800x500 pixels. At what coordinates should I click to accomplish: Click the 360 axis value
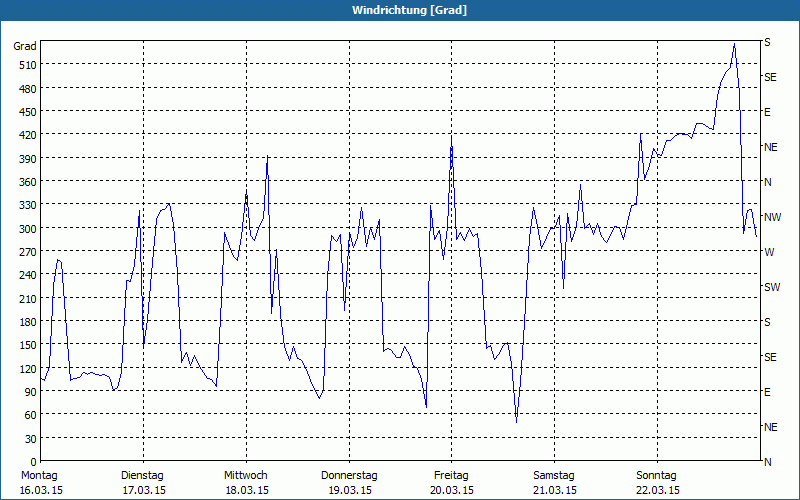pyautogui.click(x=28, y=182)
